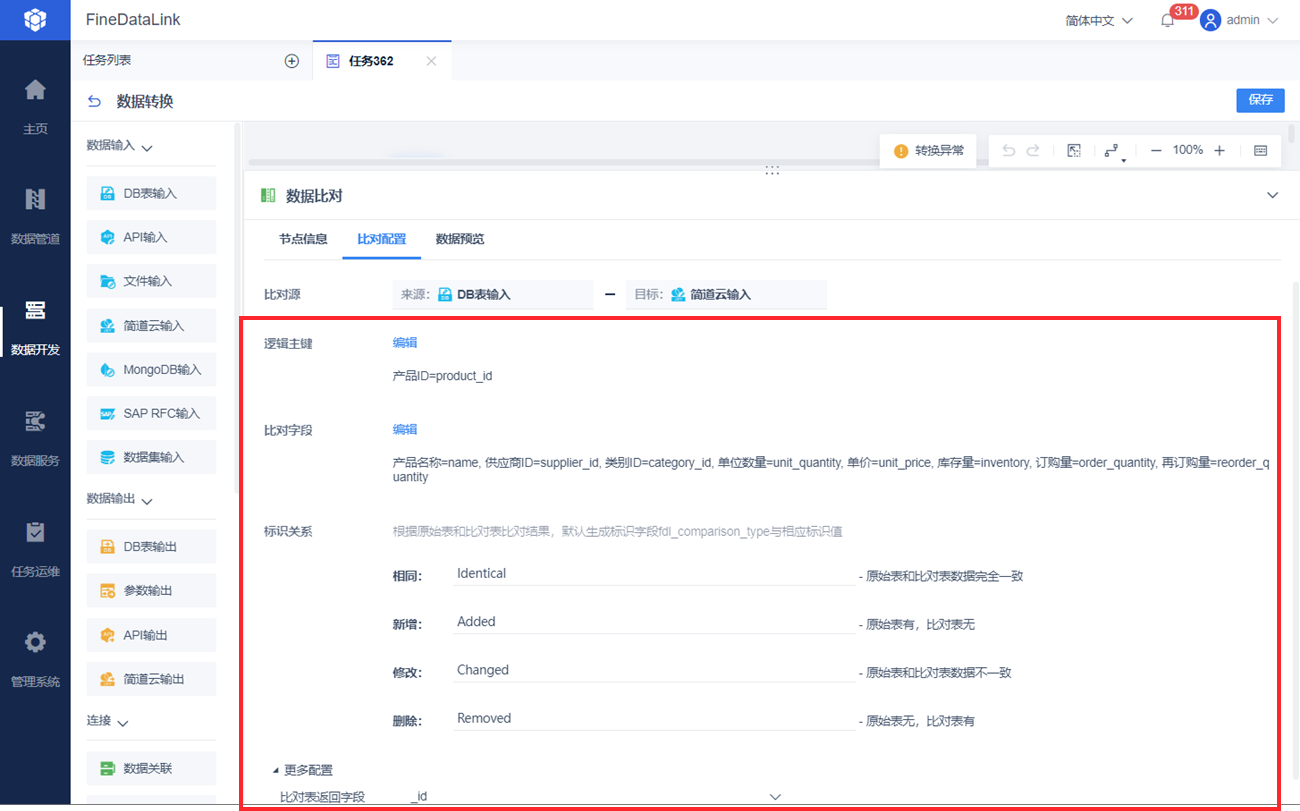The image size is (1300, 811).
Task: Click the 新增 field containing Added
Action: point(654,622)
